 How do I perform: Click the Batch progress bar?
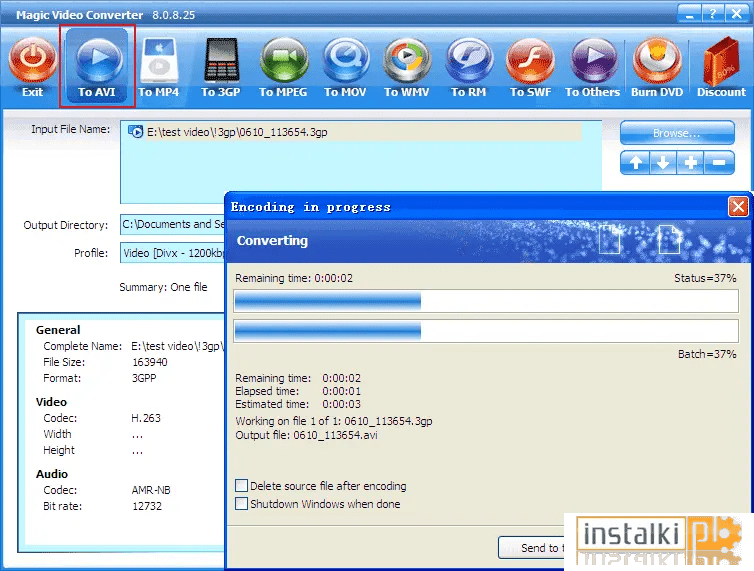tap(486, 331)
